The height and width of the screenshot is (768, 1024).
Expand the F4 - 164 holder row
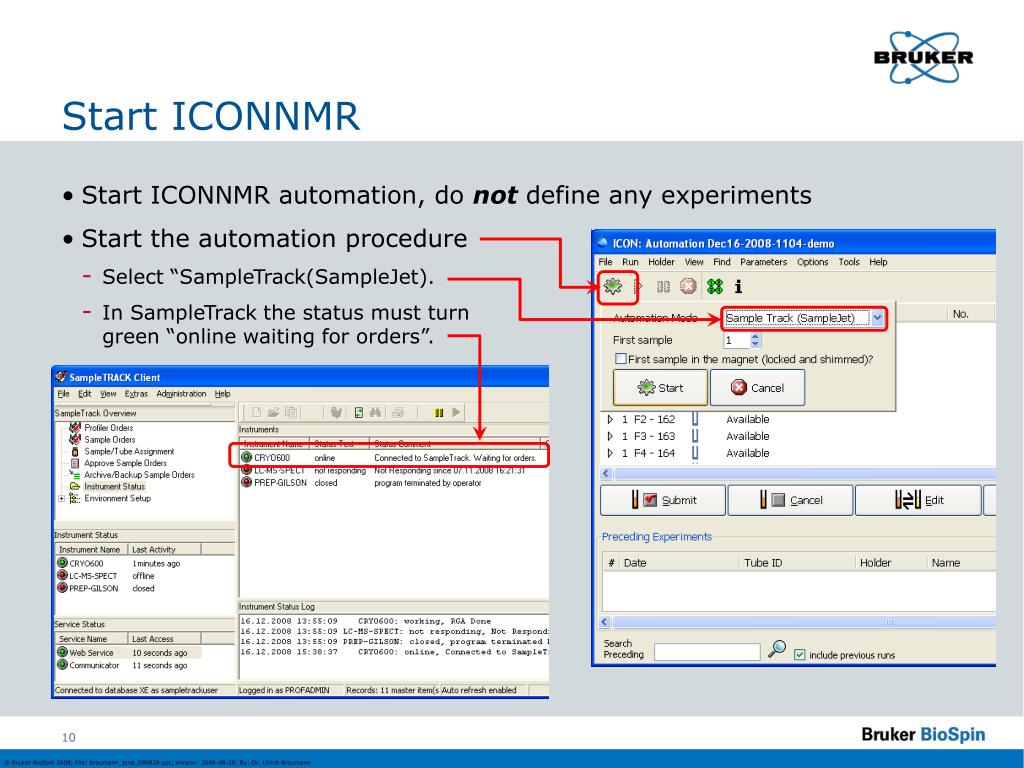click(610, 453)
